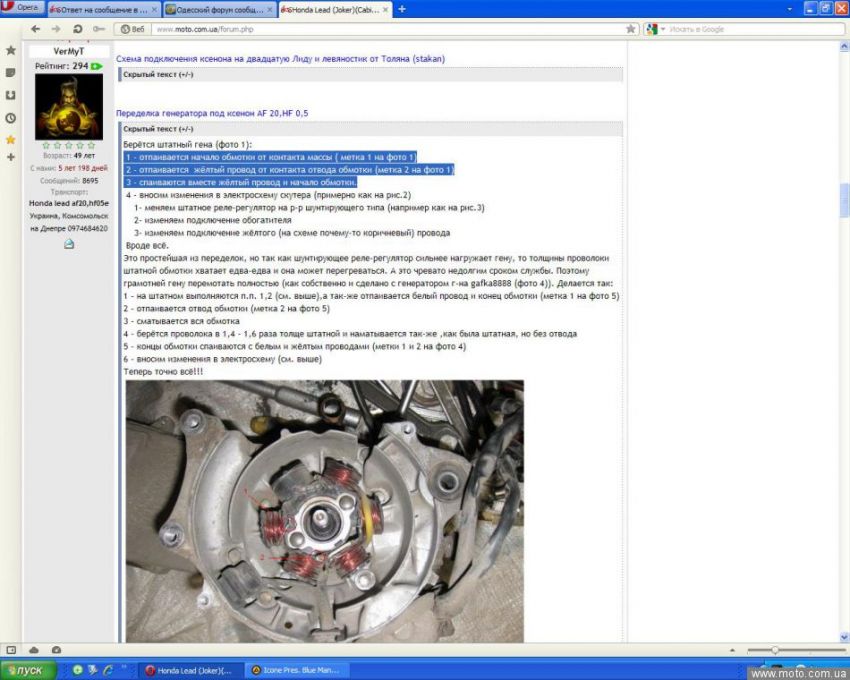This screenshot has height=680, width=850.
Task: Open the user name VerMyT
Action: pyautogui.click(x=69, y=52)
